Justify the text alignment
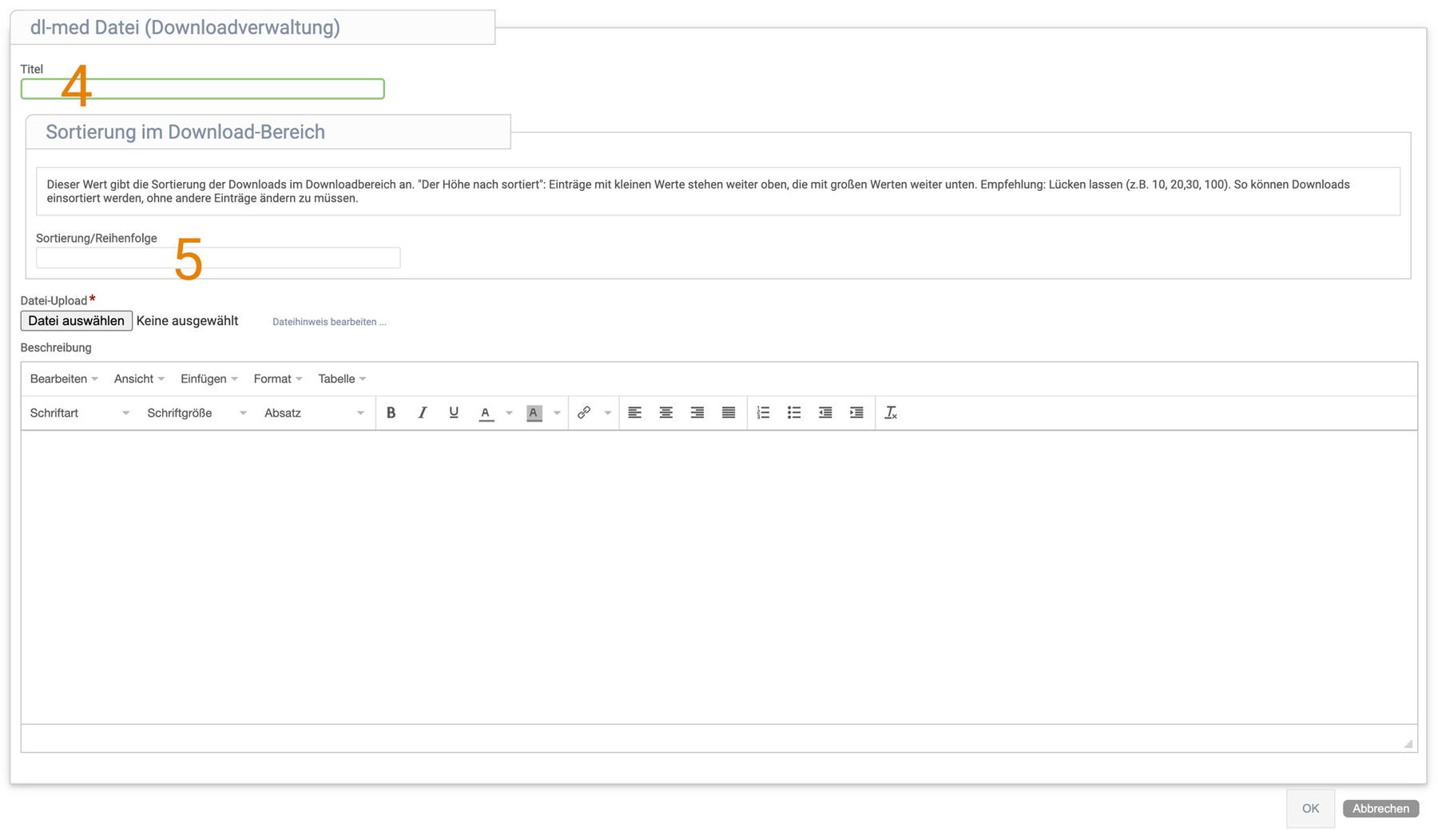 click(x=729, y=413)
